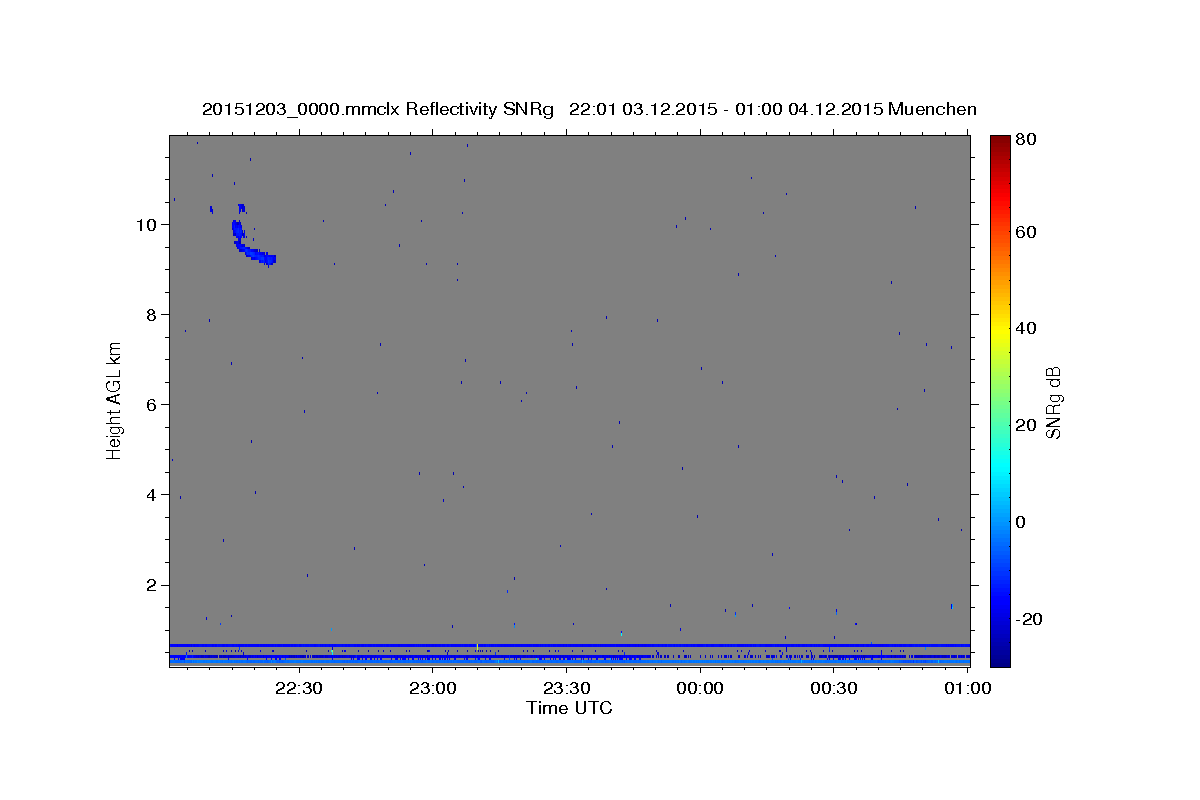Click the 01:00 time tick label
1200x800 pixels.
pos(968,688)
